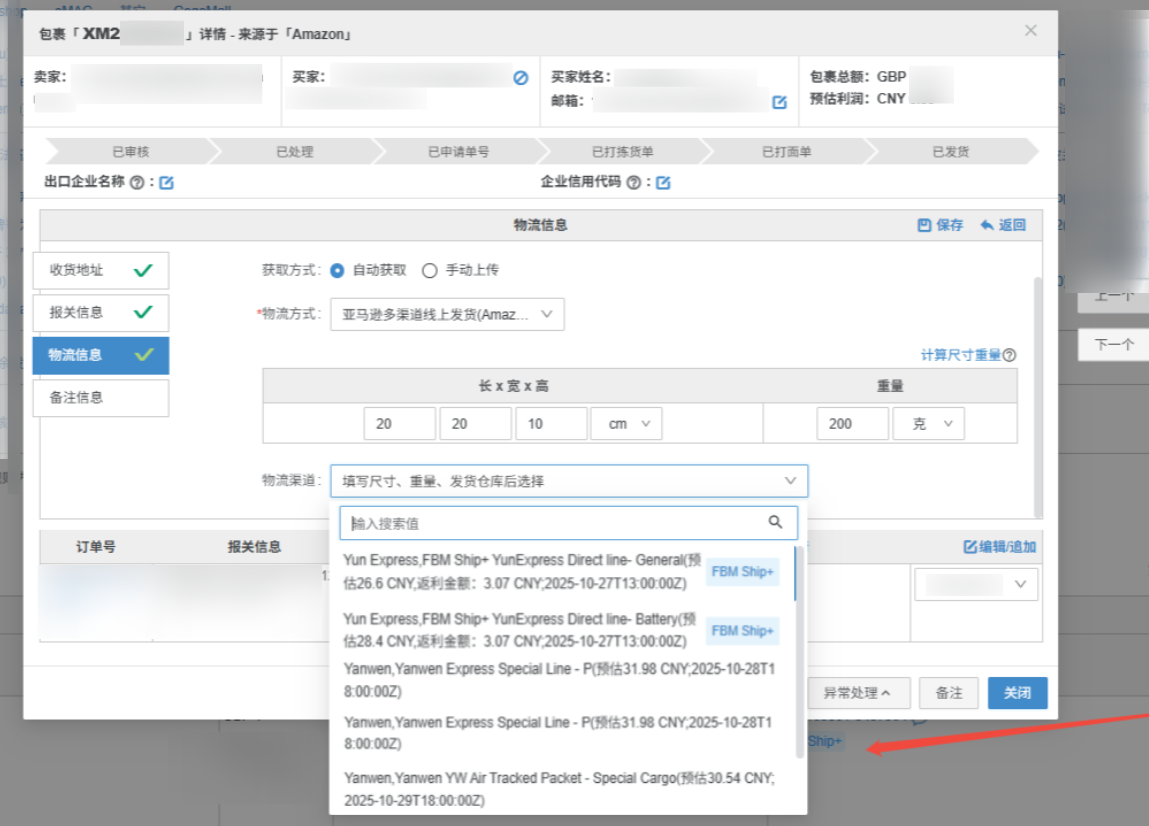Click the 200 weight input field

[x=852, y=424]
